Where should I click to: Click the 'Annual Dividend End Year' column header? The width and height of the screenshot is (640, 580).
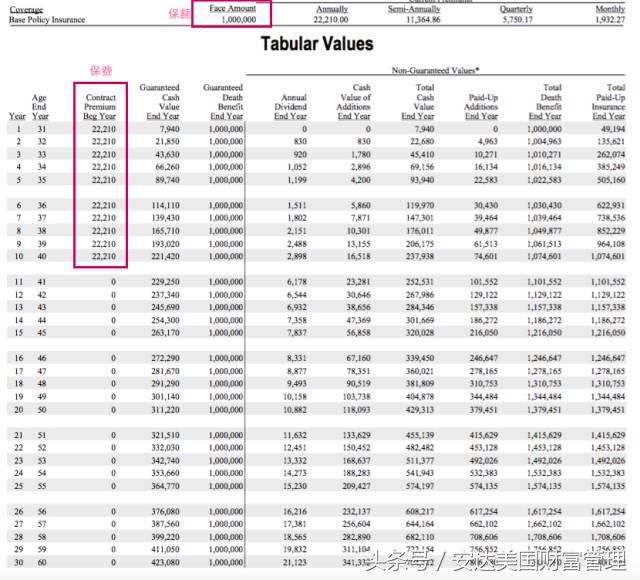pos(291,107)
